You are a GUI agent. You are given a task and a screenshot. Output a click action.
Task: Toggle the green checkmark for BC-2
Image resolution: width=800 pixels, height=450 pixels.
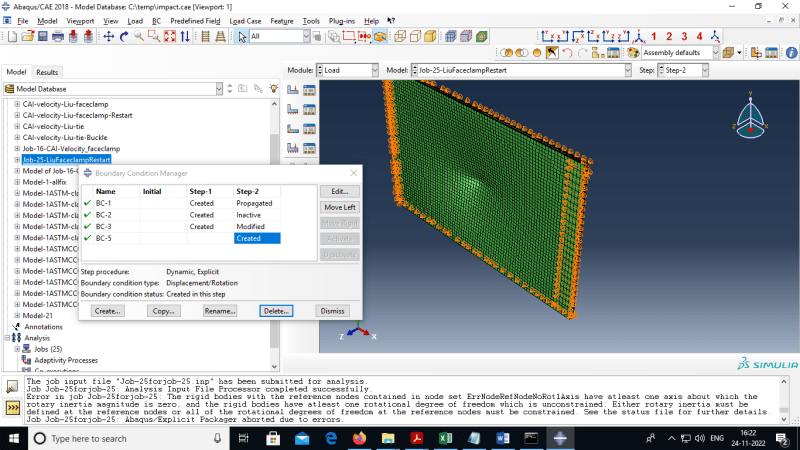tap(88, 215)
